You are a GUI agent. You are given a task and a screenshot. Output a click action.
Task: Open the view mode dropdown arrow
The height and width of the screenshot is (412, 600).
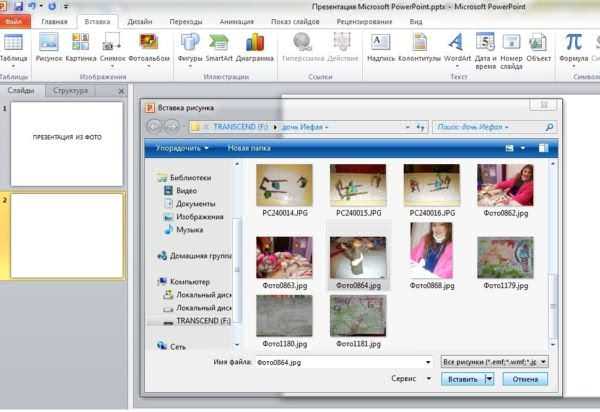point(523,148)
